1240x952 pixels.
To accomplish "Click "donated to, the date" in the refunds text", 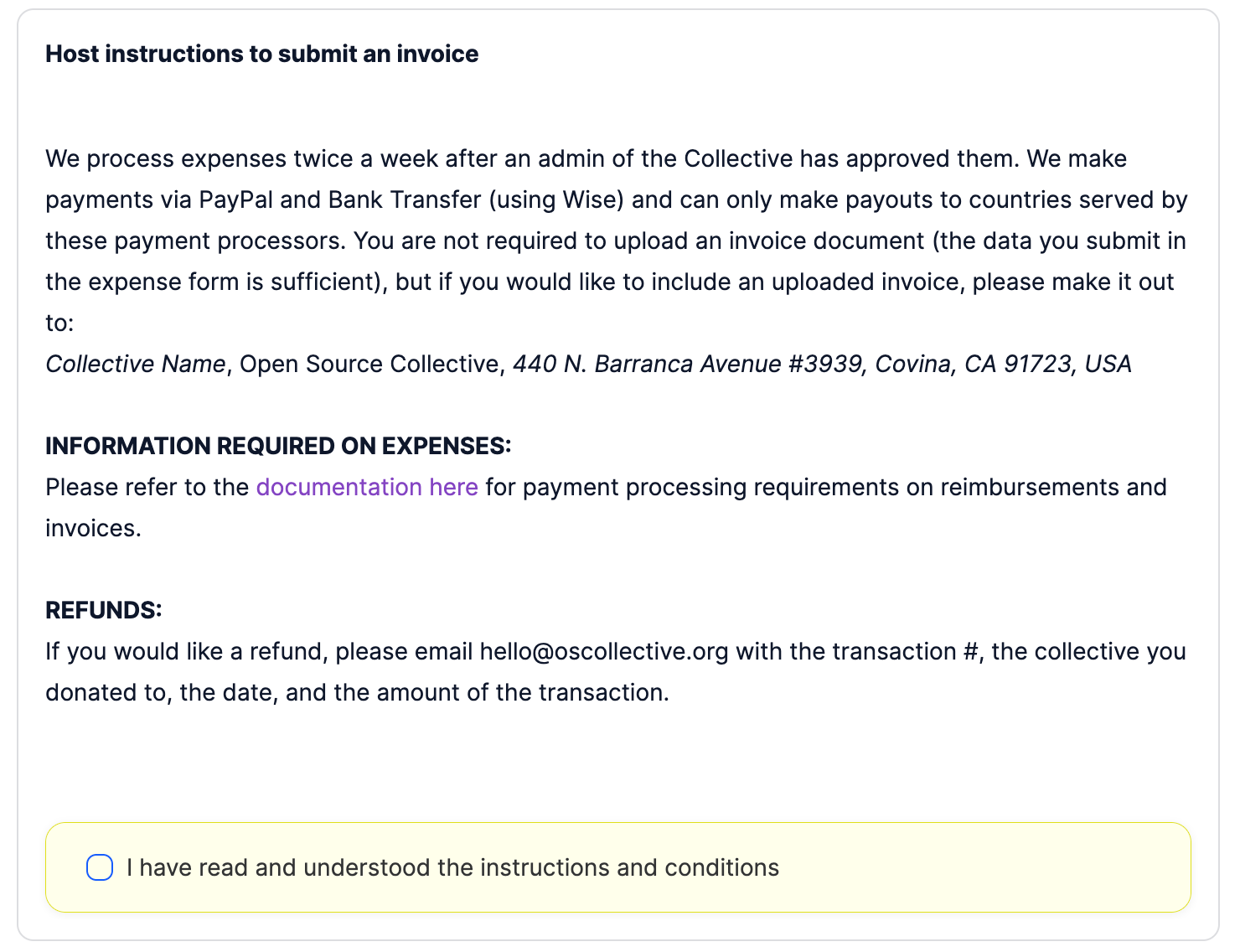I will click(x=161, y=692).
